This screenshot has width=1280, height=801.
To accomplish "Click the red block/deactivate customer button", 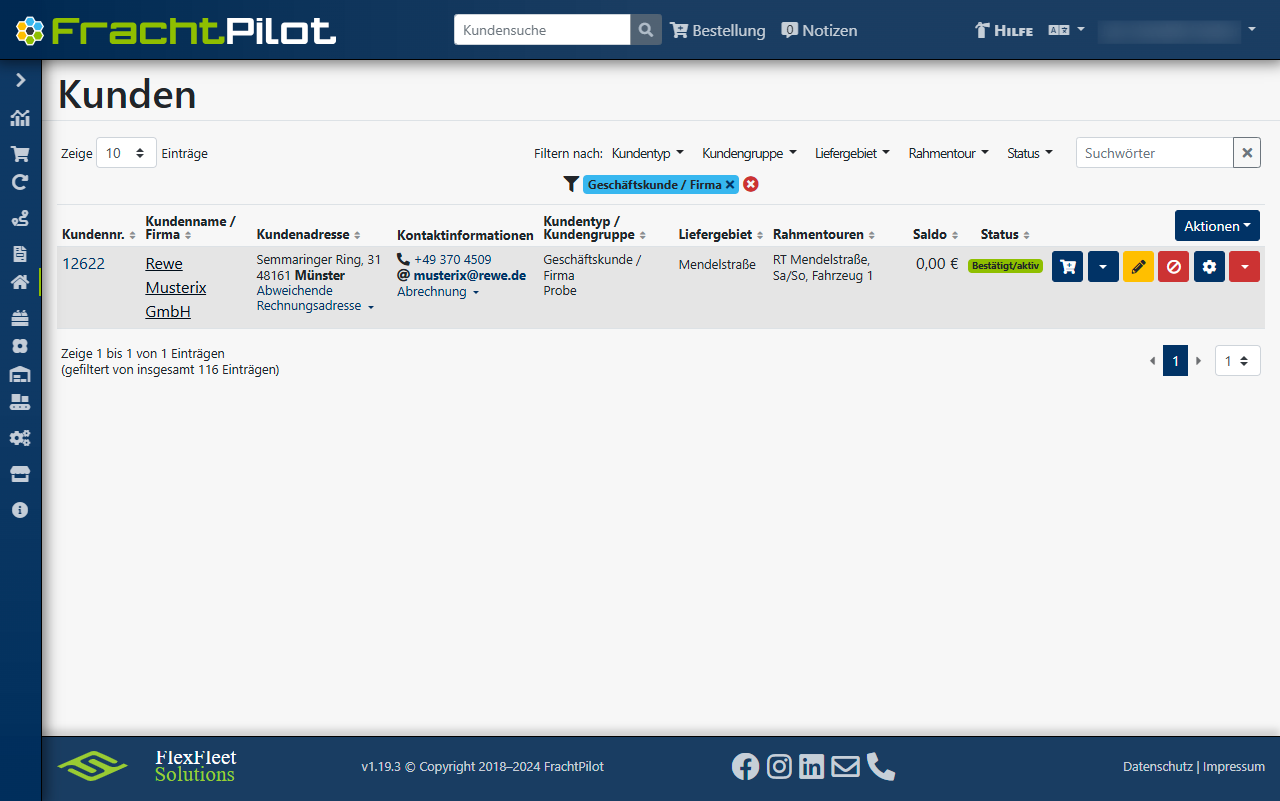I will [x=1174, y=267].
